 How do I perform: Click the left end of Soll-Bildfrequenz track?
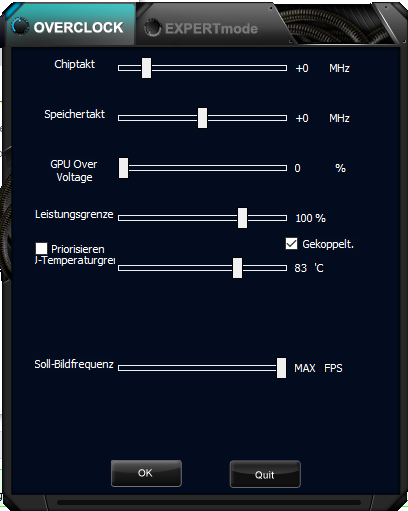click(121, 368)
